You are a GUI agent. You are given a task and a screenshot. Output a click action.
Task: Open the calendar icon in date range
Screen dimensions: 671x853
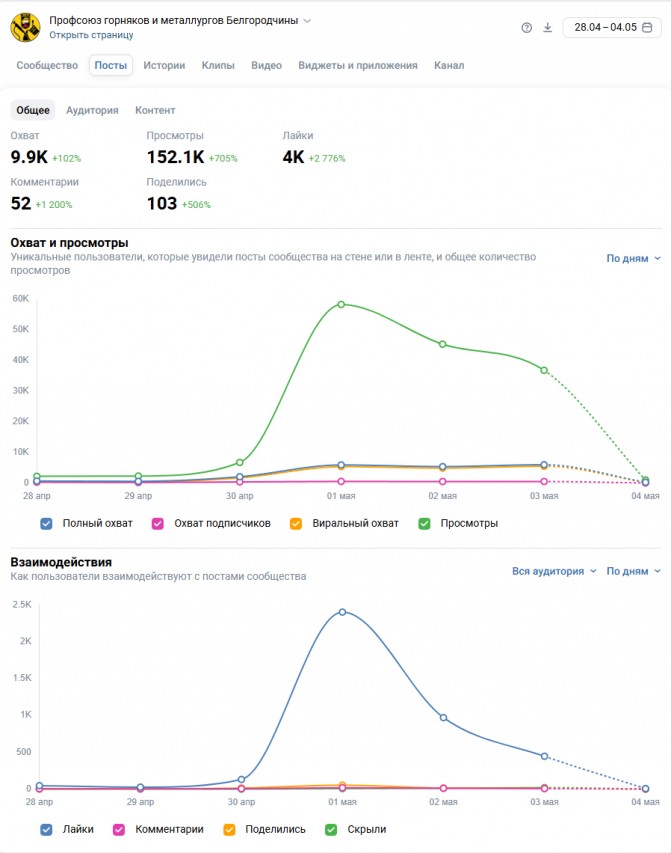(647, 27)
